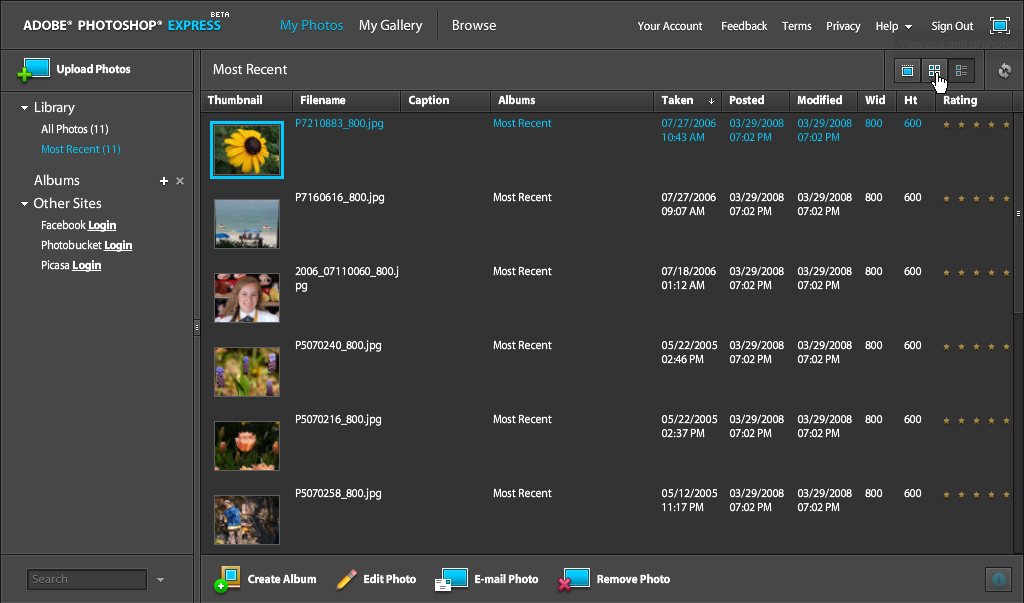Collapse the Library tree section
Viewport: 1024px width, 603px height.
pyautogui.click(x=25, y=108)
